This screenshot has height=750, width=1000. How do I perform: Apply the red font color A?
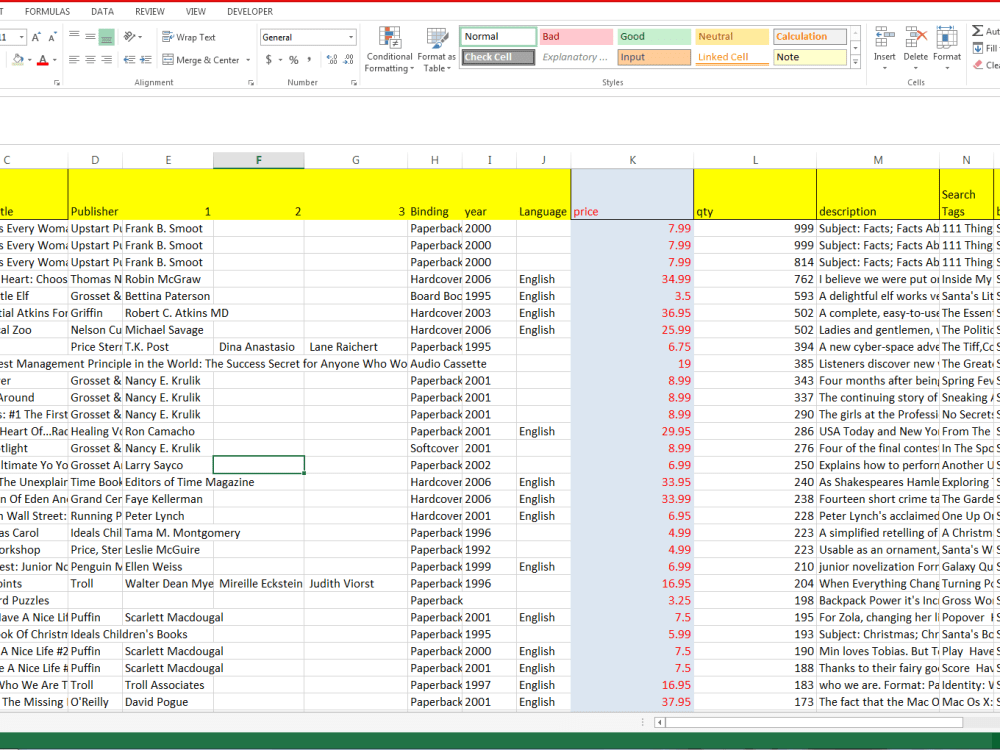tap(43, 60)
